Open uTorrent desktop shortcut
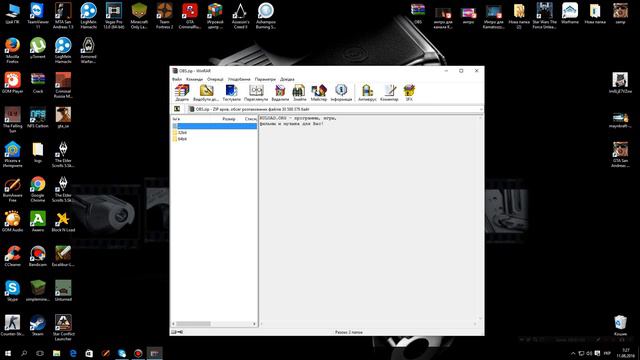Screen dimensions: 640x360 [38, 48]
